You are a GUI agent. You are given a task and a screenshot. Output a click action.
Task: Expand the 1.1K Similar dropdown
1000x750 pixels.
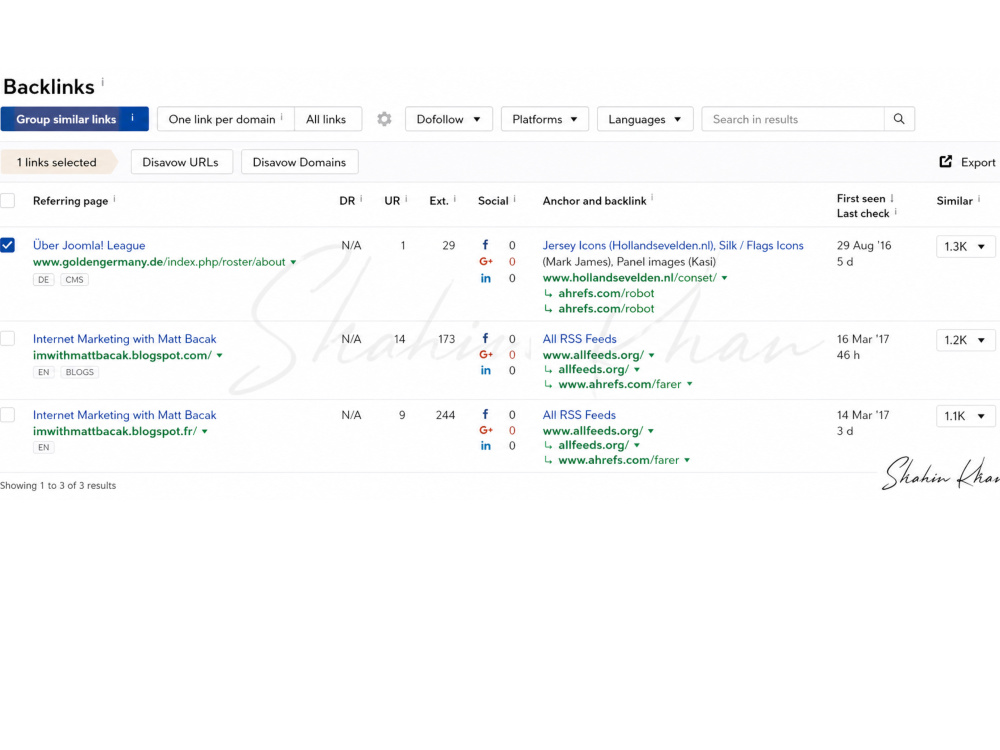(x=965, y=416)
